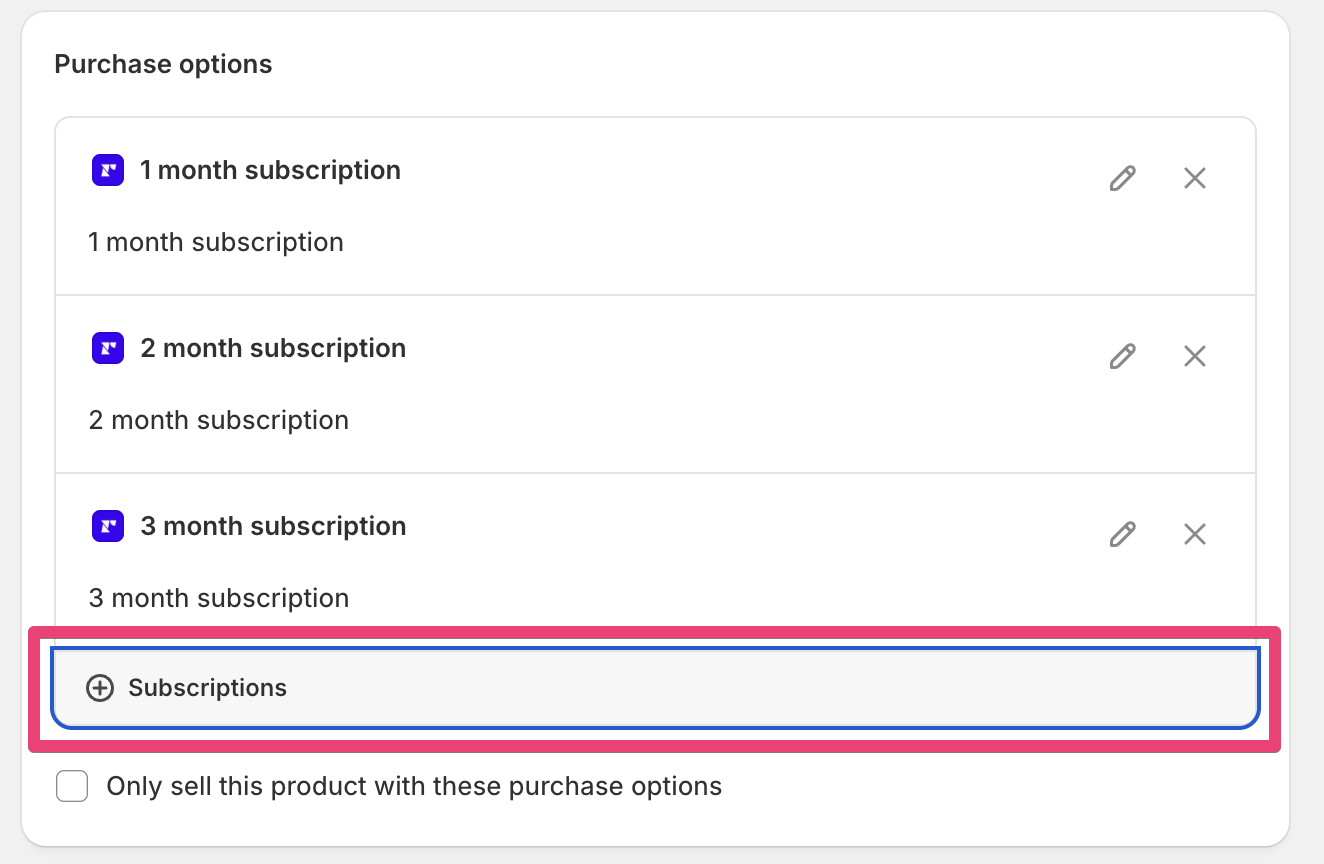This screenshot has width=1324, height=864.
Task: Click the 3 month subscription description text
Action: (219, 598)
